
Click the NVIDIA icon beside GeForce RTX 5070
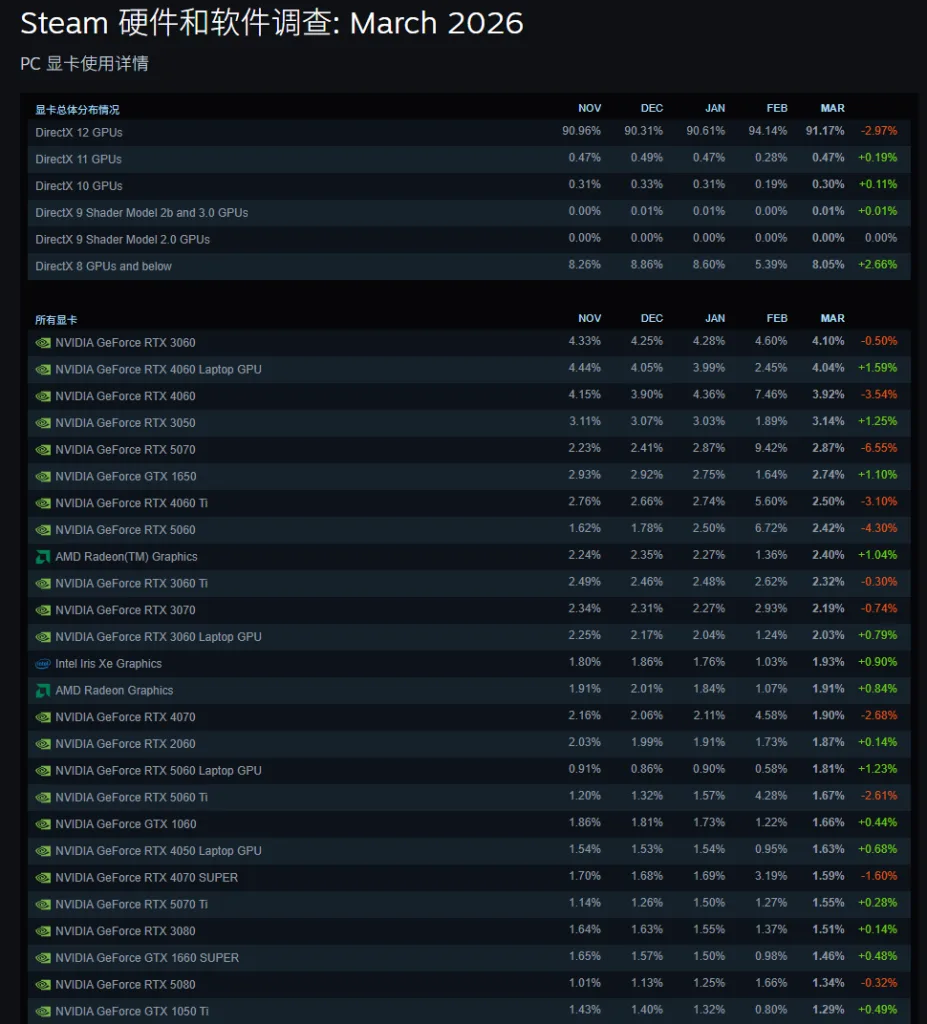coord(43,450)
